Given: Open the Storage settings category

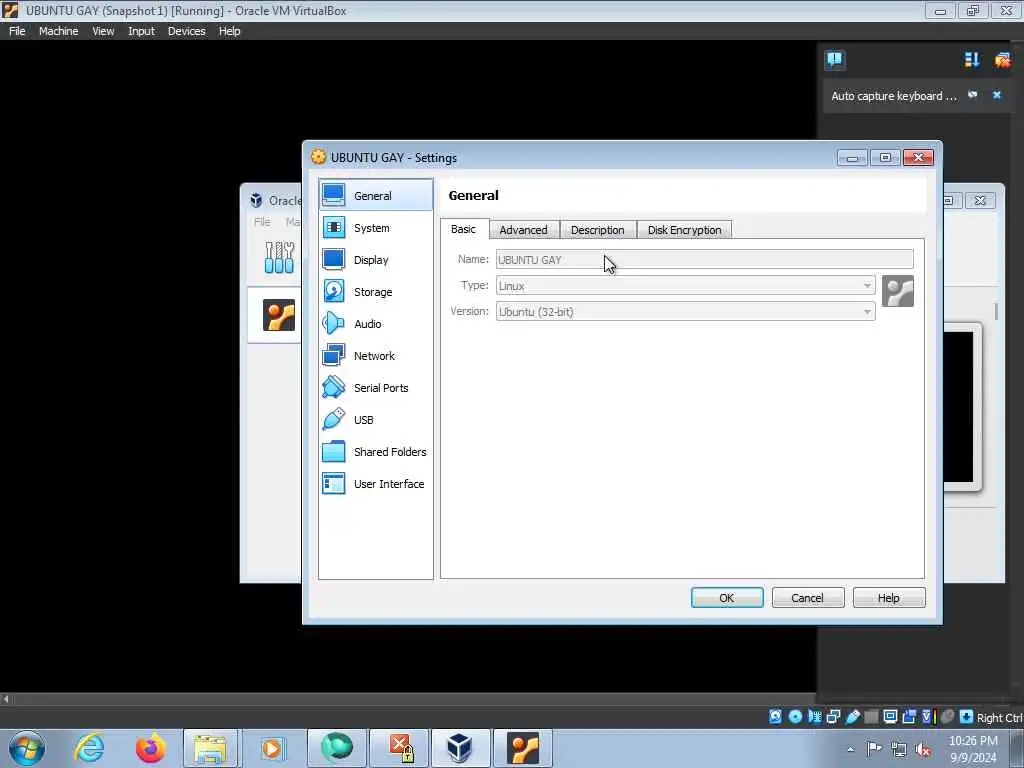Looking at the screenshot, I should (x=376, y=291).
